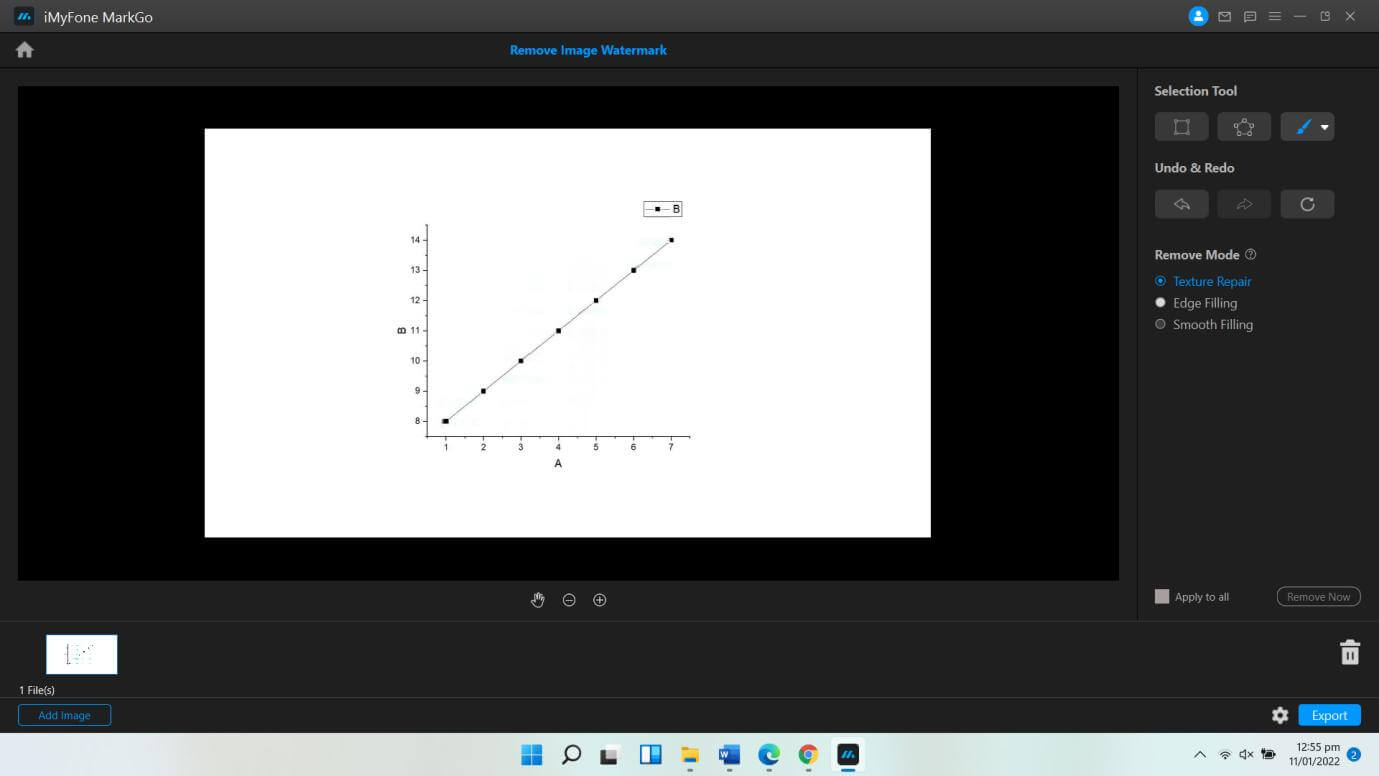
Task: Click the Add Image button
Action: point(64,715)
